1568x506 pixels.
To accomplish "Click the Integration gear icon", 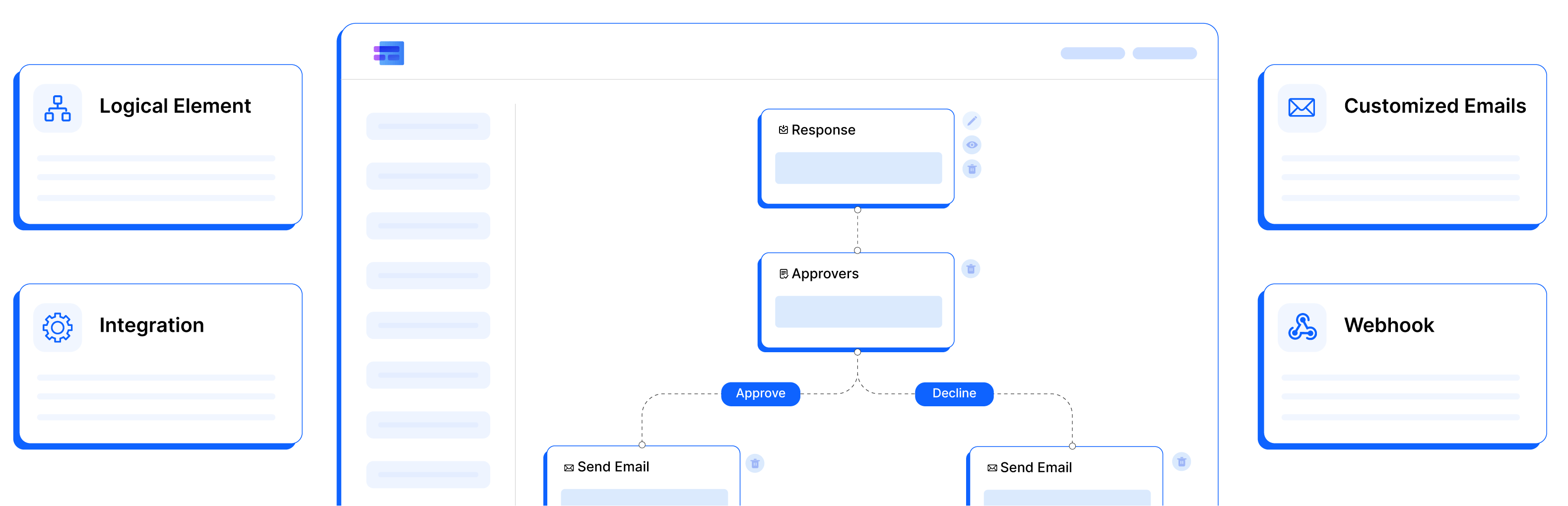I will coord(58,327).
